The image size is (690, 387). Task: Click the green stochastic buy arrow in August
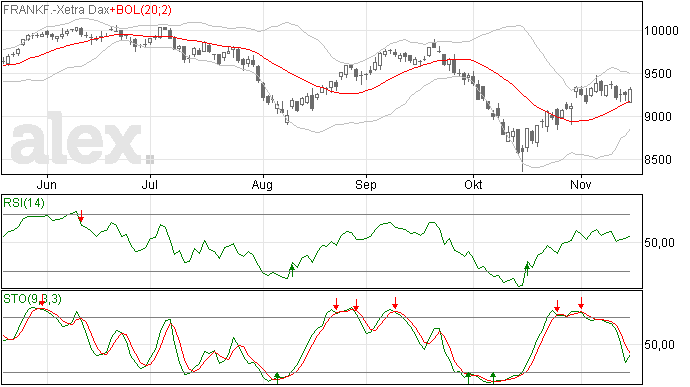pyautogui.click(x=277, y=378)
